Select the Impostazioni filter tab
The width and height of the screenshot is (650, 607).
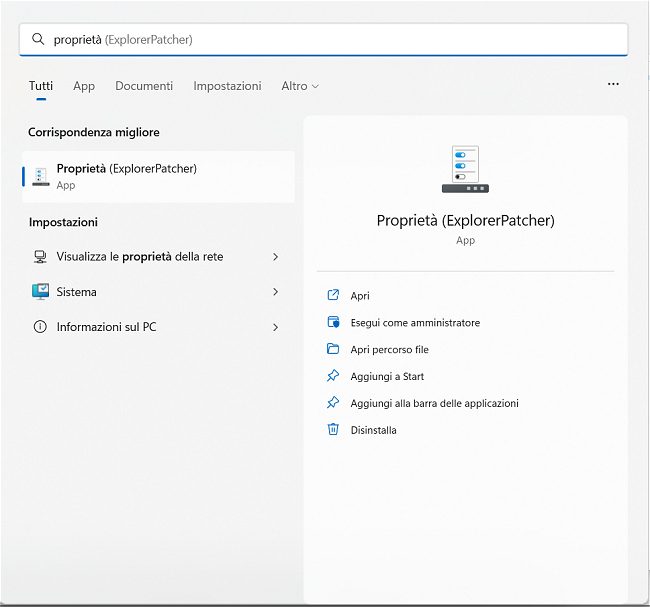pyautogui.click(x=227, y=86)
